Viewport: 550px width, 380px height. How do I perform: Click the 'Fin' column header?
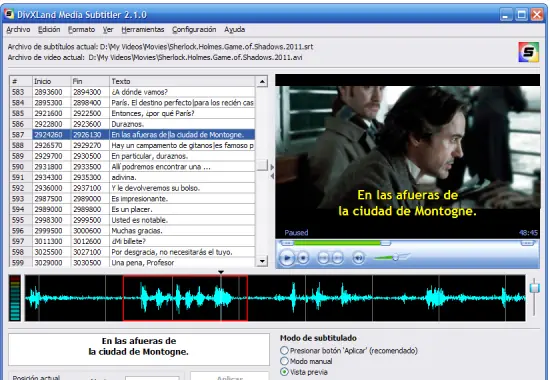pos(90,81)
